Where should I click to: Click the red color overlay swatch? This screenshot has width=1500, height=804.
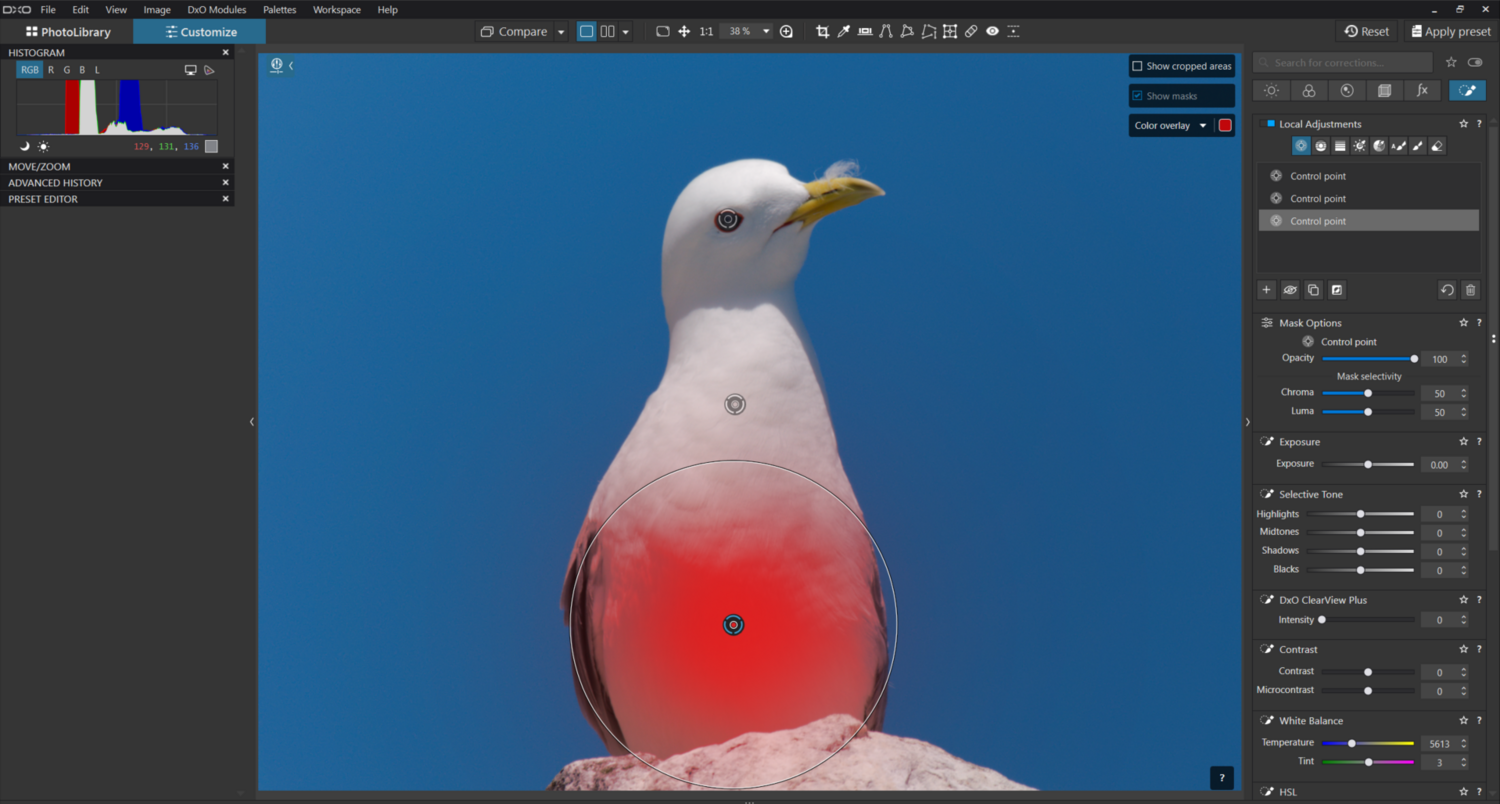tap(1225, 126)
